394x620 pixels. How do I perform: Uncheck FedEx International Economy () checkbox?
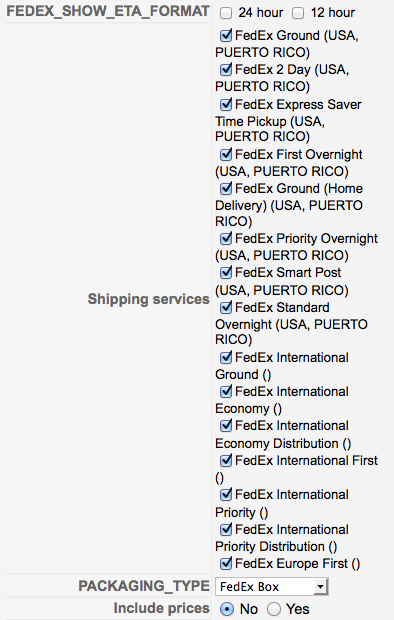(226, 391)
